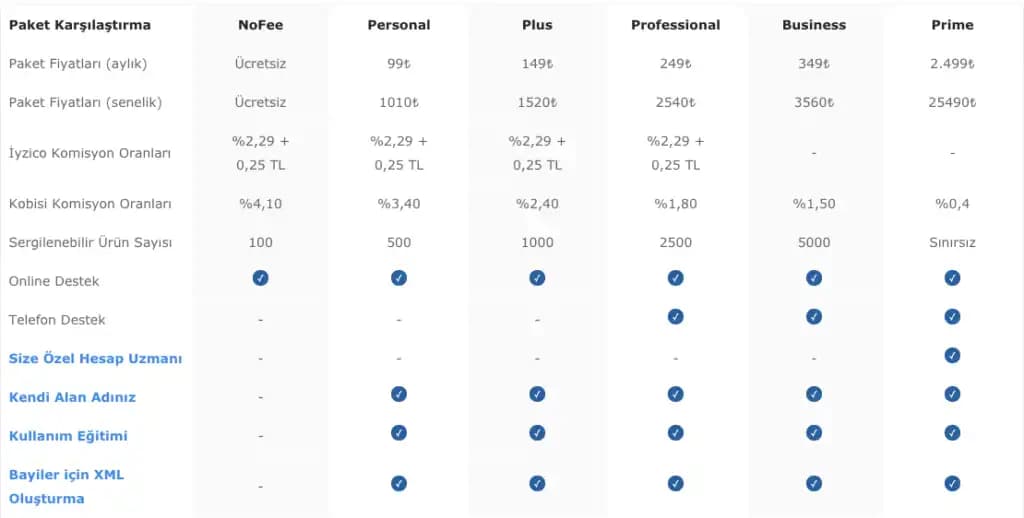Image resolution: width=1024 pixels, height=518 pixels.
Task: Open the Kendi Alan Adınız link
Action: [72, 397]
